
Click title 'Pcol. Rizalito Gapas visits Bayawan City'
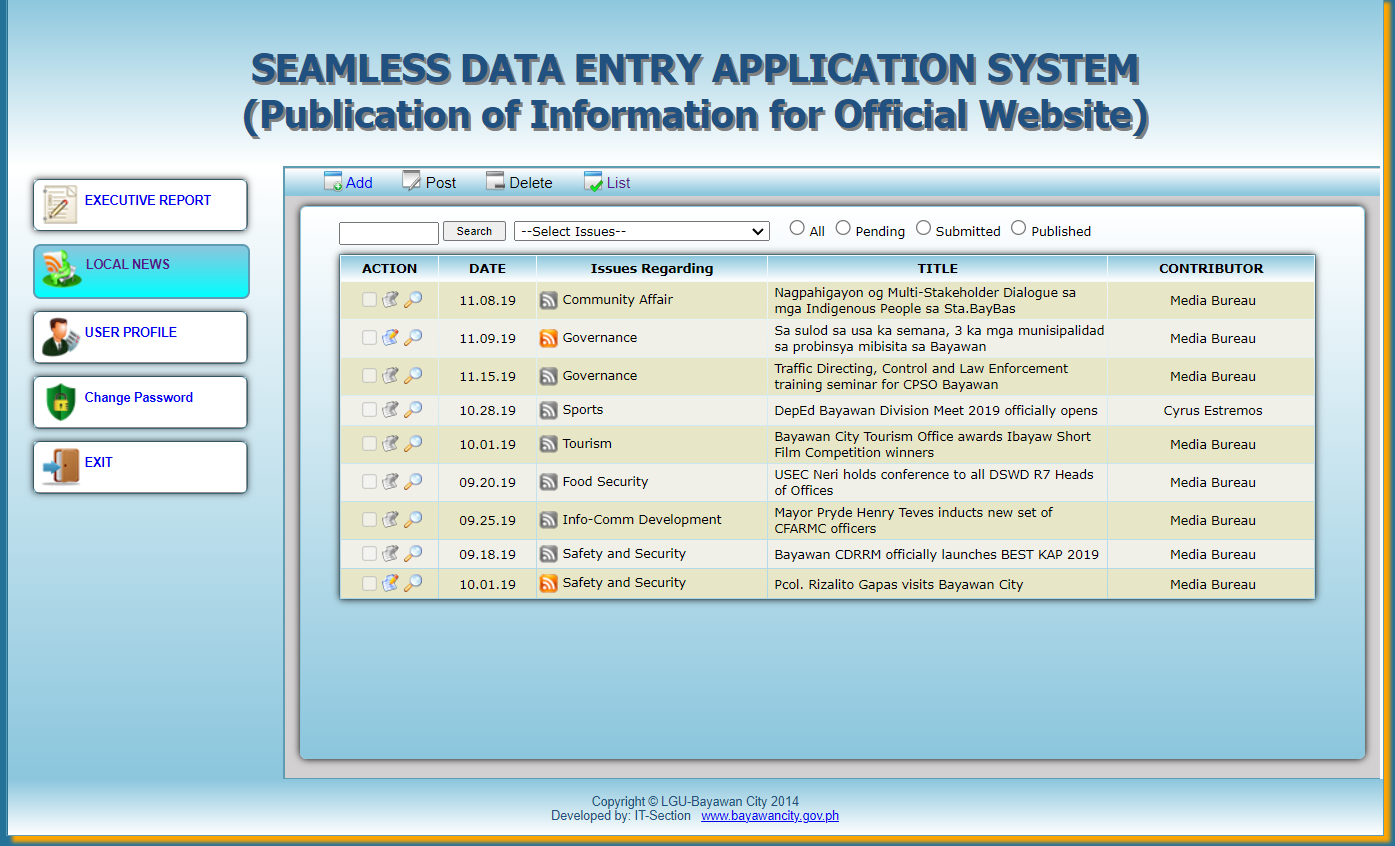coord(899,584)
